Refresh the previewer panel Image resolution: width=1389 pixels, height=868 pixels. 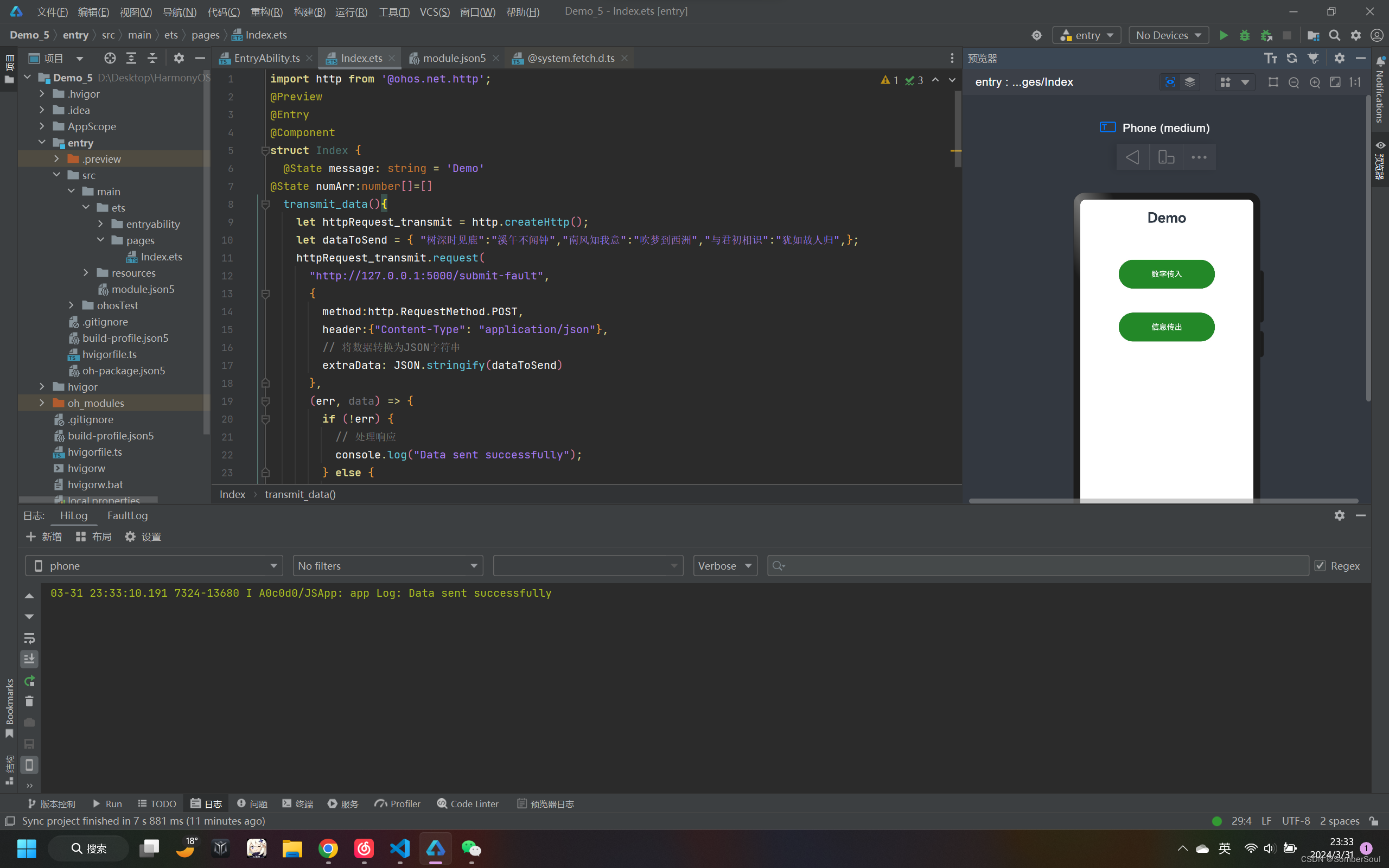tap(1292, 58)
